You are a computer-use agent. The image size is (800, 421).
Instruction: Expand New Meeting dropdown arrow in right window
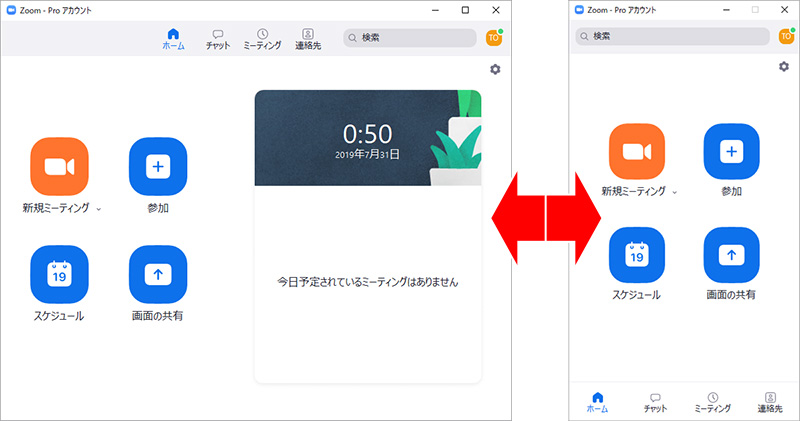click(x=675, y=192)
